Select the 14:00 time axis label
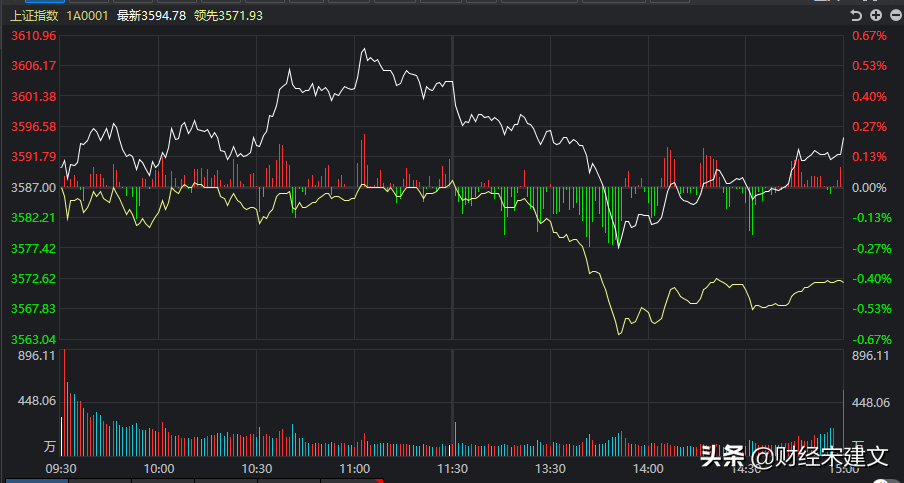Viewport: 904px width, 483px height. click(x=649, y=468)
